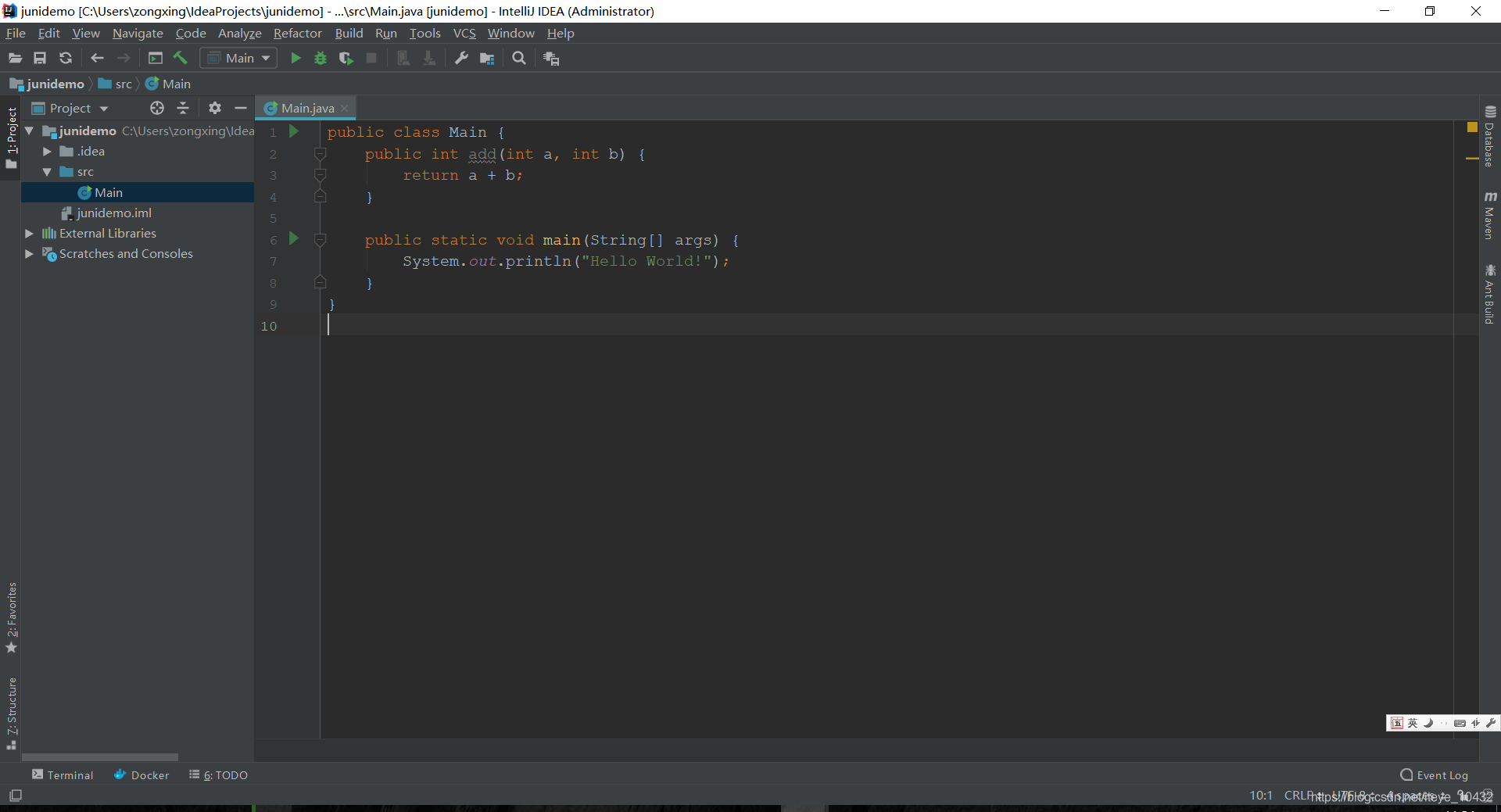1501x812 pixels.
Task: Toggle the Z: Structure tool window
Action: [11, 714]
